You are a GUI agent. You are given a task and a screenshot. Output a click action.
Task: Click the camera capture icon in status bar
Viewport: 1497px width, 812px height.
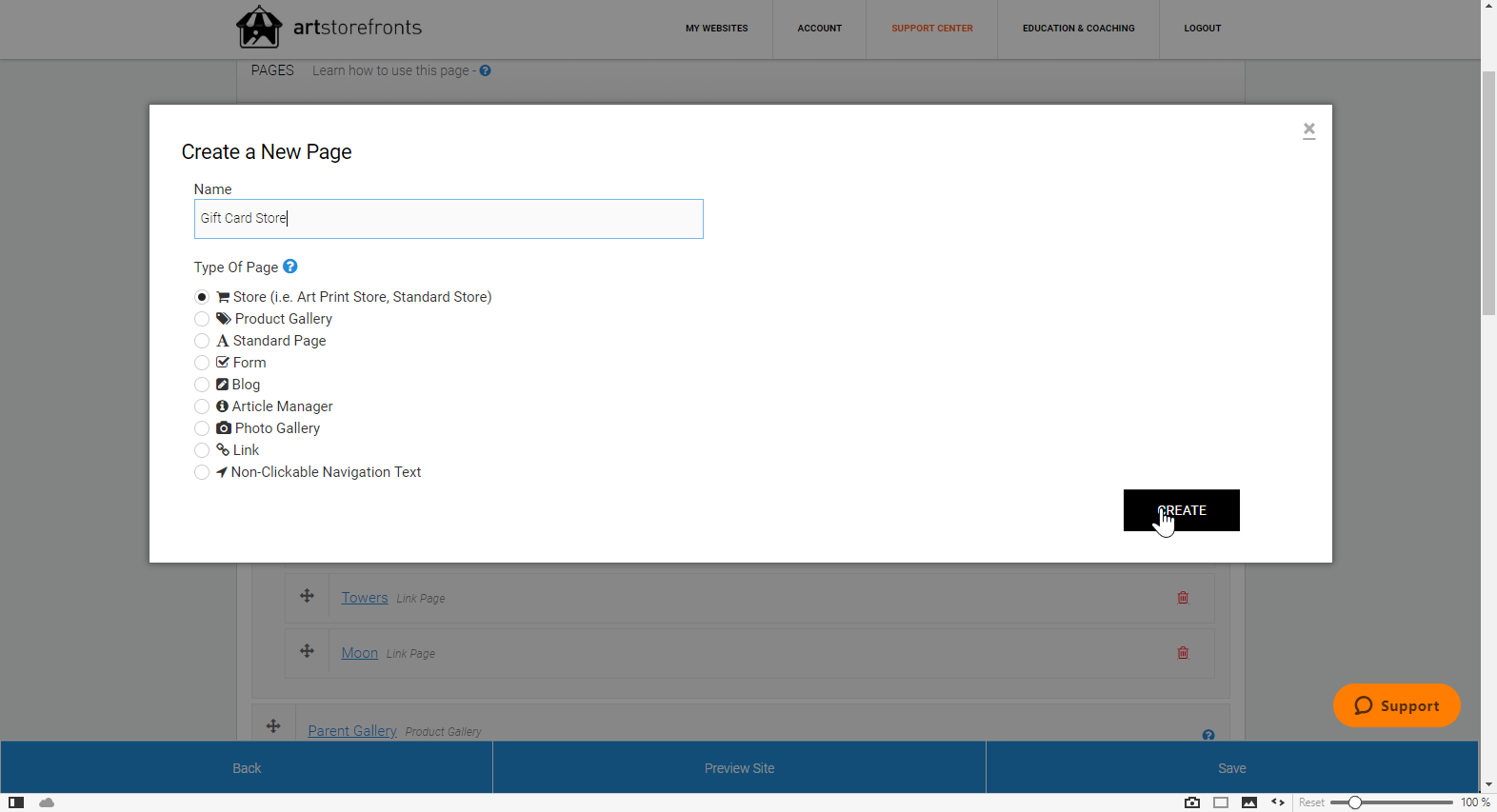coord(1191,802)
